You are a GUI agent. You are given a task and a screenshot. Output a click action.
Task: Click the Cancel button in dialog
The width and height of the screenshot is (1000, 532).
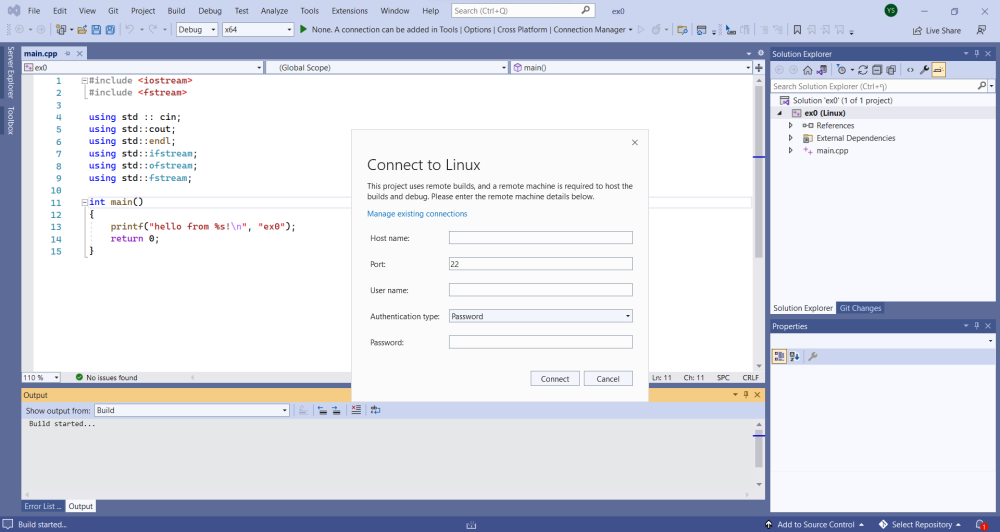pos(608,378)
